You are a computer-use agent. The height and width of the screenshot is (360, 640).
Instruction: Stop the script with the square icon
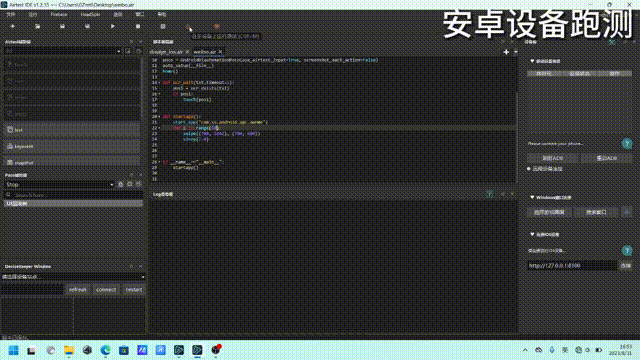(x=138, y=26)
